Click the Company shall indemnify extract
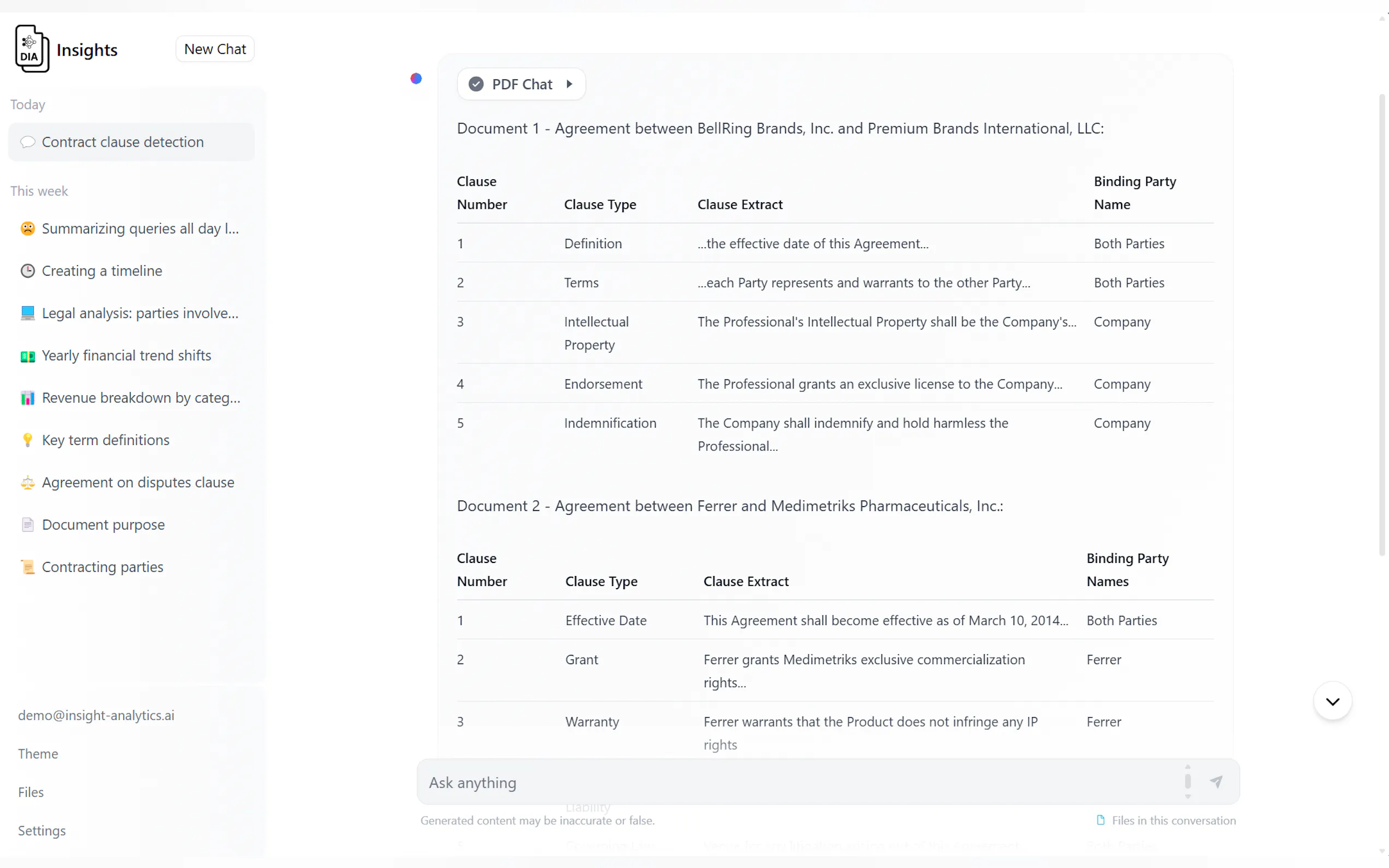 coord(852,435)
